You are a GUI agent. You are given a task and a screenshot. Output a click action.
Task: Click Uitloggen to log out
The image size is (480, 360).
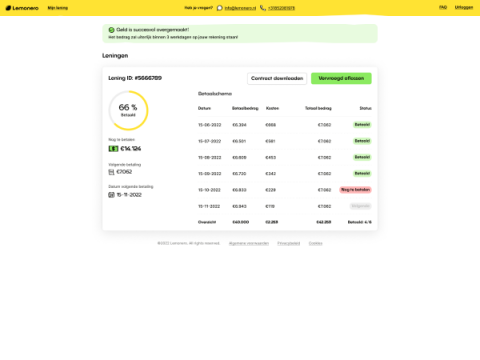click(464, 7)
